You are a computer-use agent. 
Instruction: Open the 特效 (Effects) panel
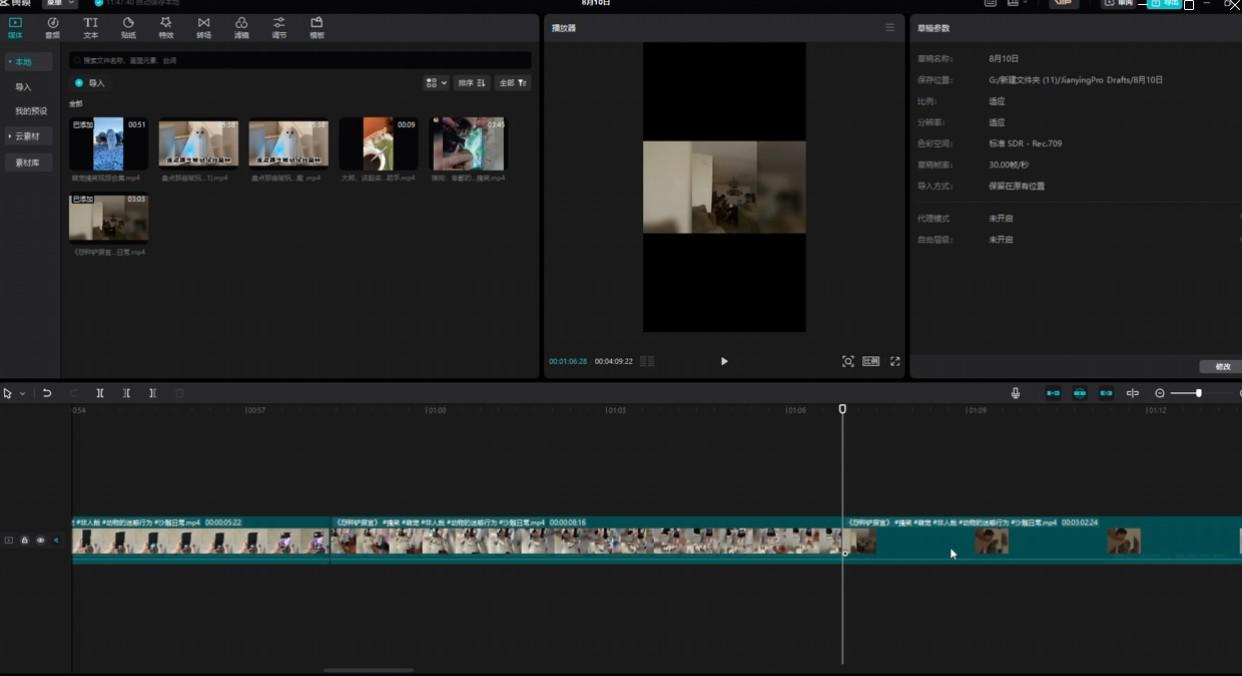tap(166, 27)
